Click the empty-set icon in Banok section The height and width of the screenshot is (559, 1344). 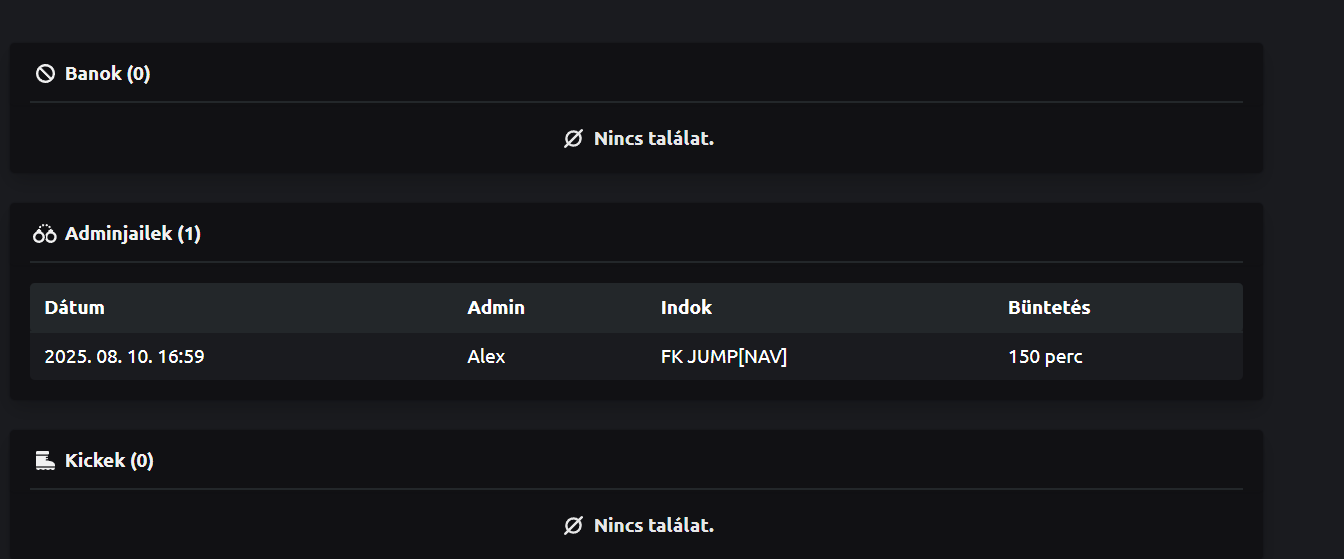coord(573,139)
